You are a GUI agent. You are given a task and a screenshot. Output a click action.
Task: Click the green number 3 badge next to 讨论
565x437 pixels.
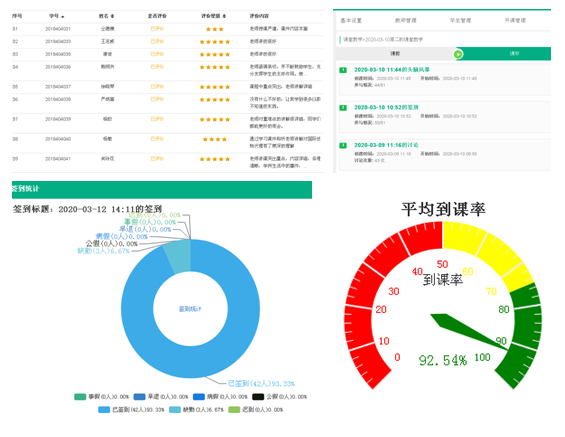point(343,146)
